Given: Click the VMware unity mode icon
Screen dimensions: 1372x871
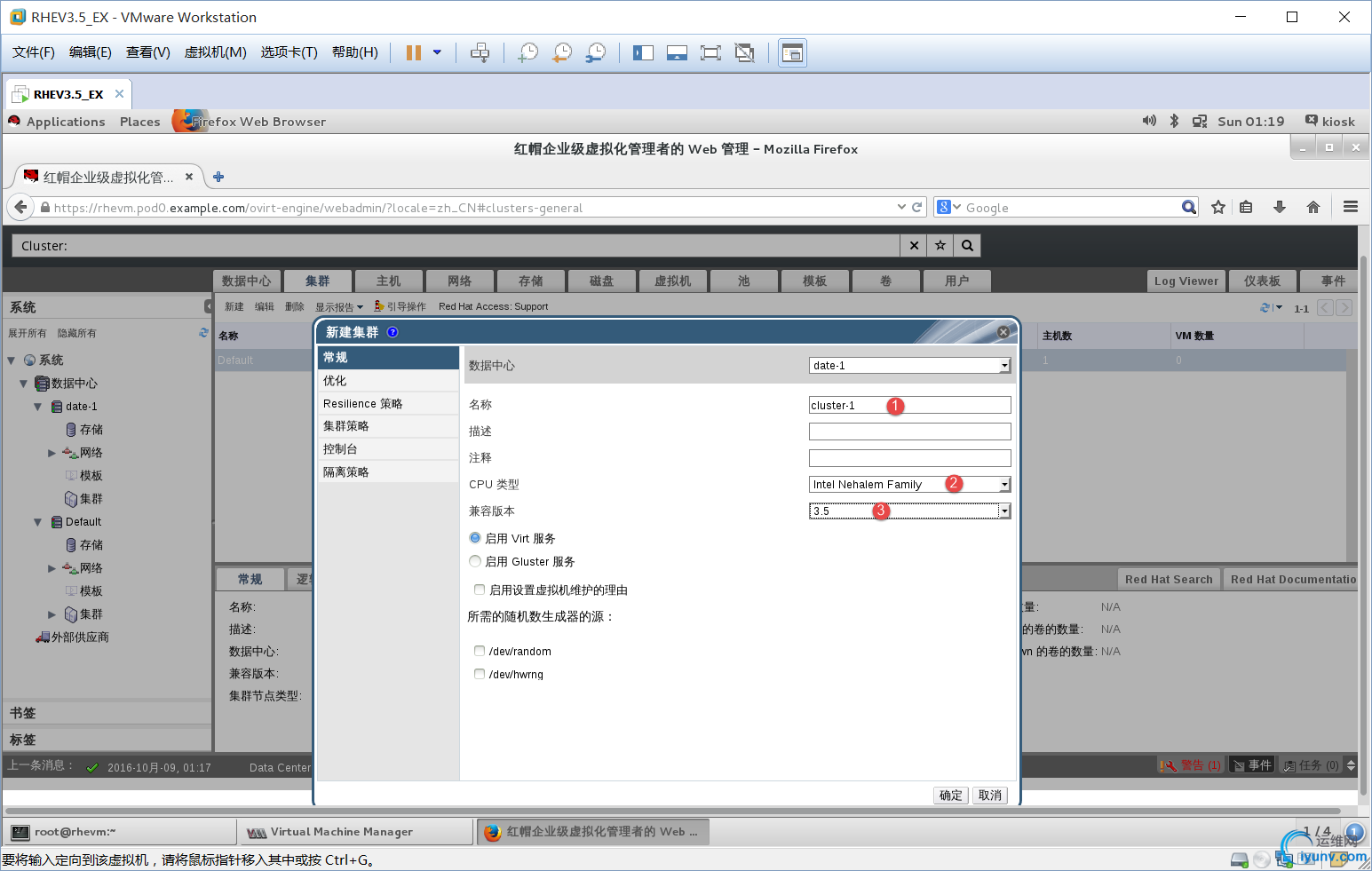Looking at the screenshot, I should (x=745, y=52).
